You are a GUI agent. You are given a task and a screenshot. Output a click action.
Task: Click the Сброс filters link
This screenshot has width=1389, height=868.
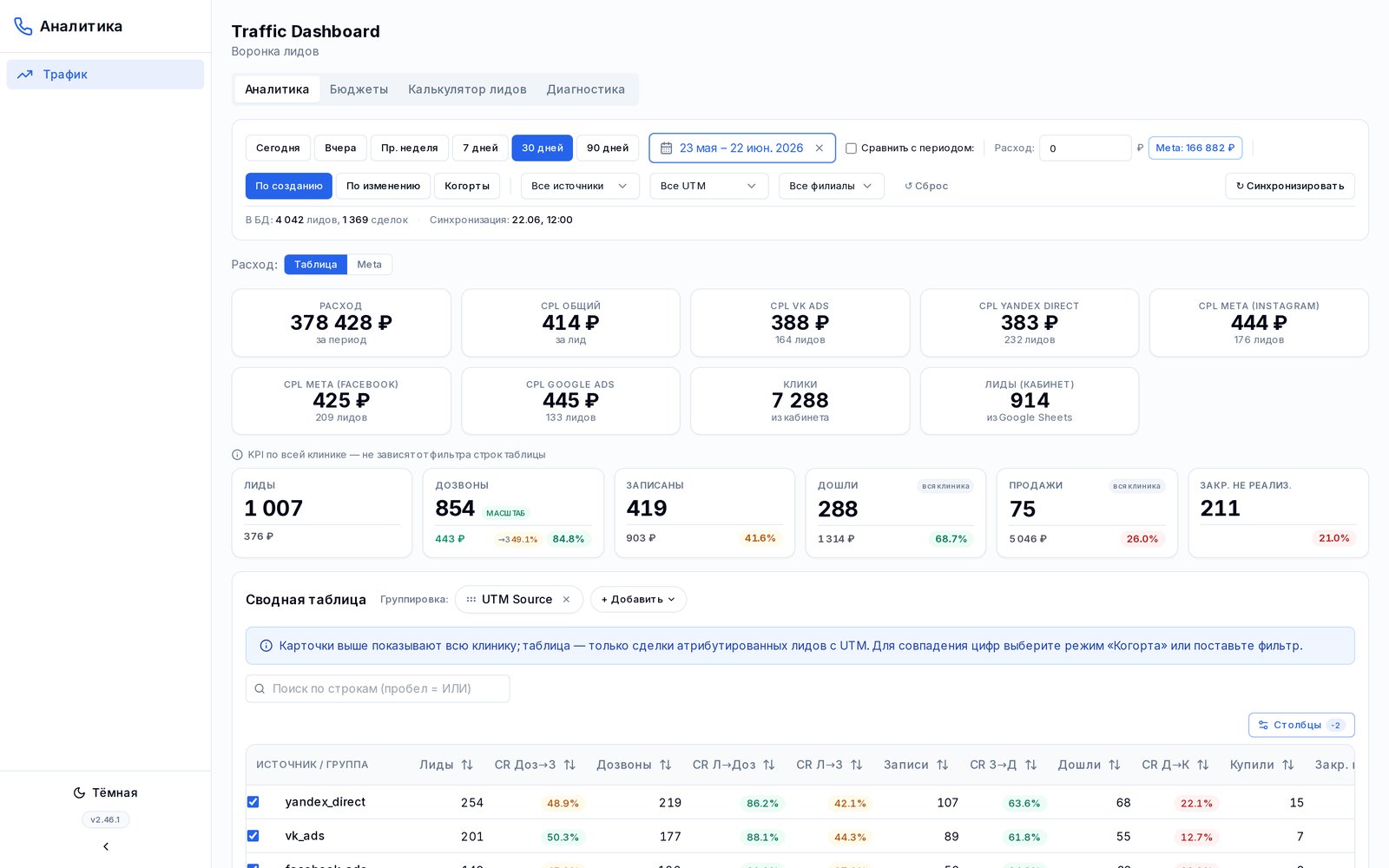click(926, 186)
